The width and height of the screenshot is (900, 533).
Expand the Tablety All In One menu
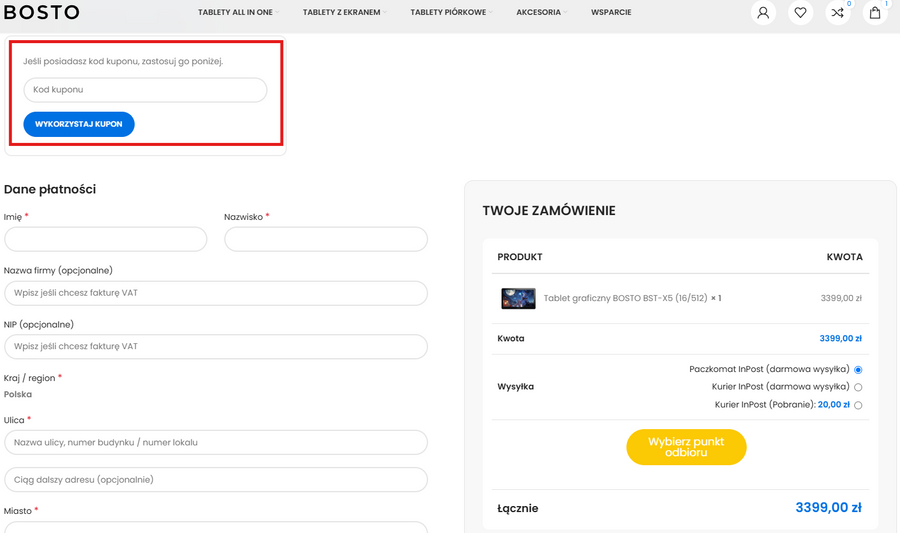pos(238,12)
